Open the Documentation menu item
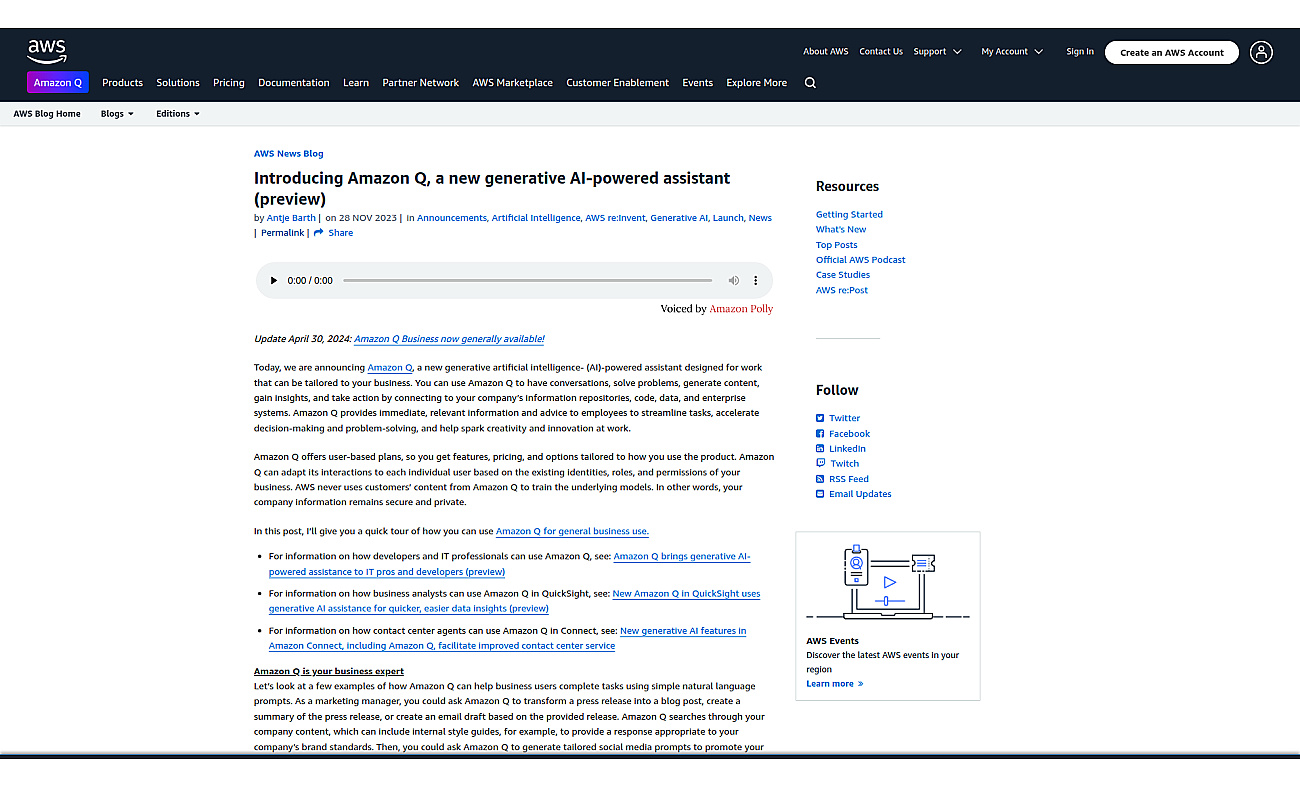Screen dimensions: 1300x788 [294, 83]
